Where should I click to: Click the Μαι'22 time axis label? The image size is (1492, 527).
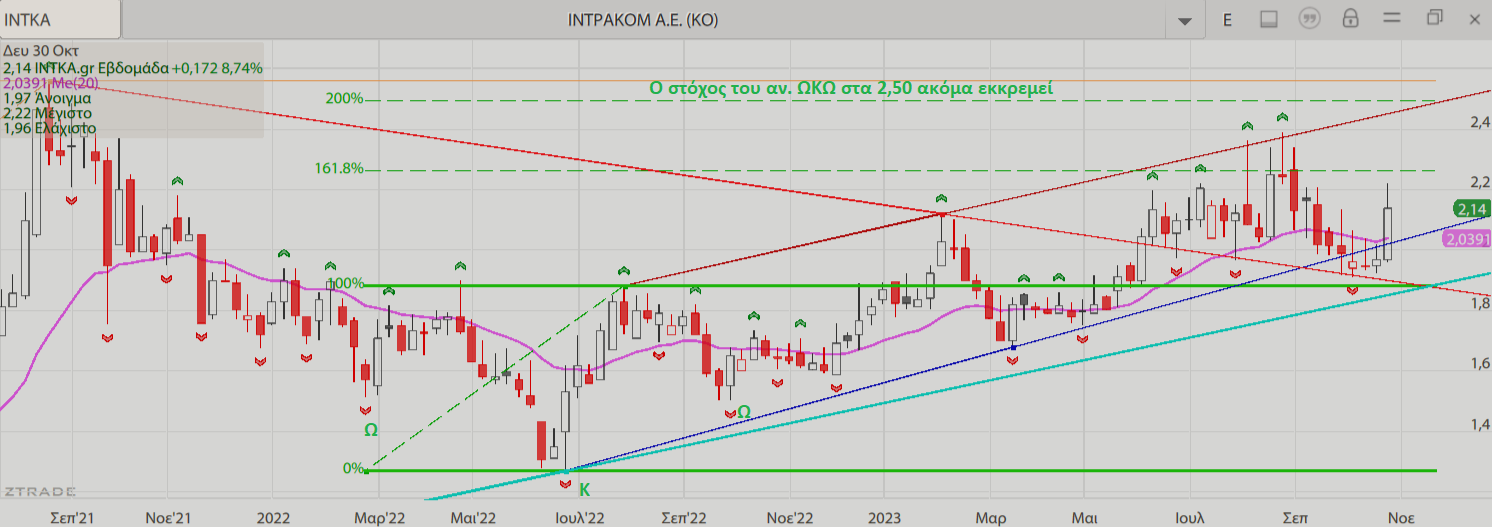pyautogui.click(x=473, y=518)
